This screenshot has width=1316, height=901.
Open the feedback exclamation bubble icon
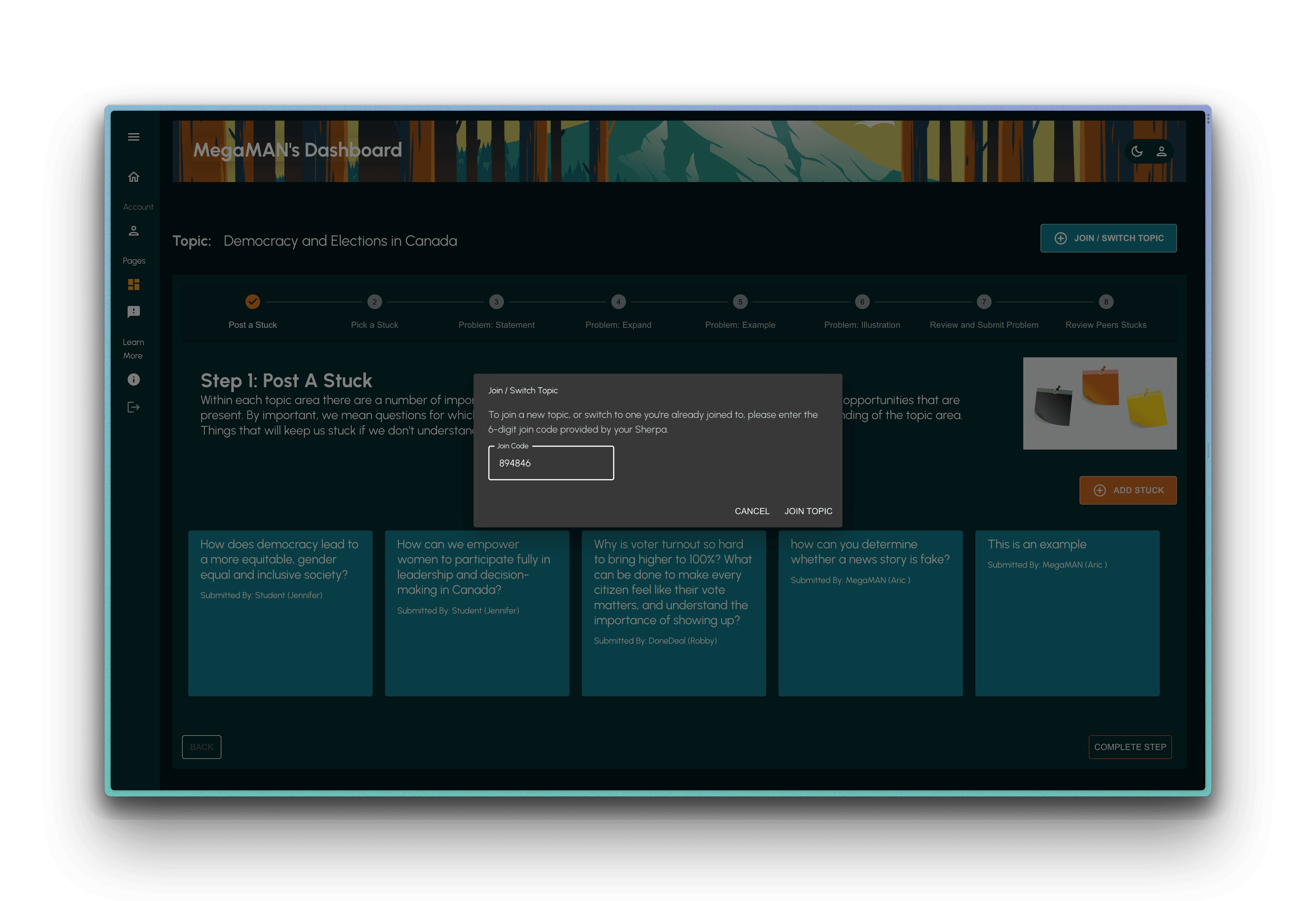tap(134, 312)
